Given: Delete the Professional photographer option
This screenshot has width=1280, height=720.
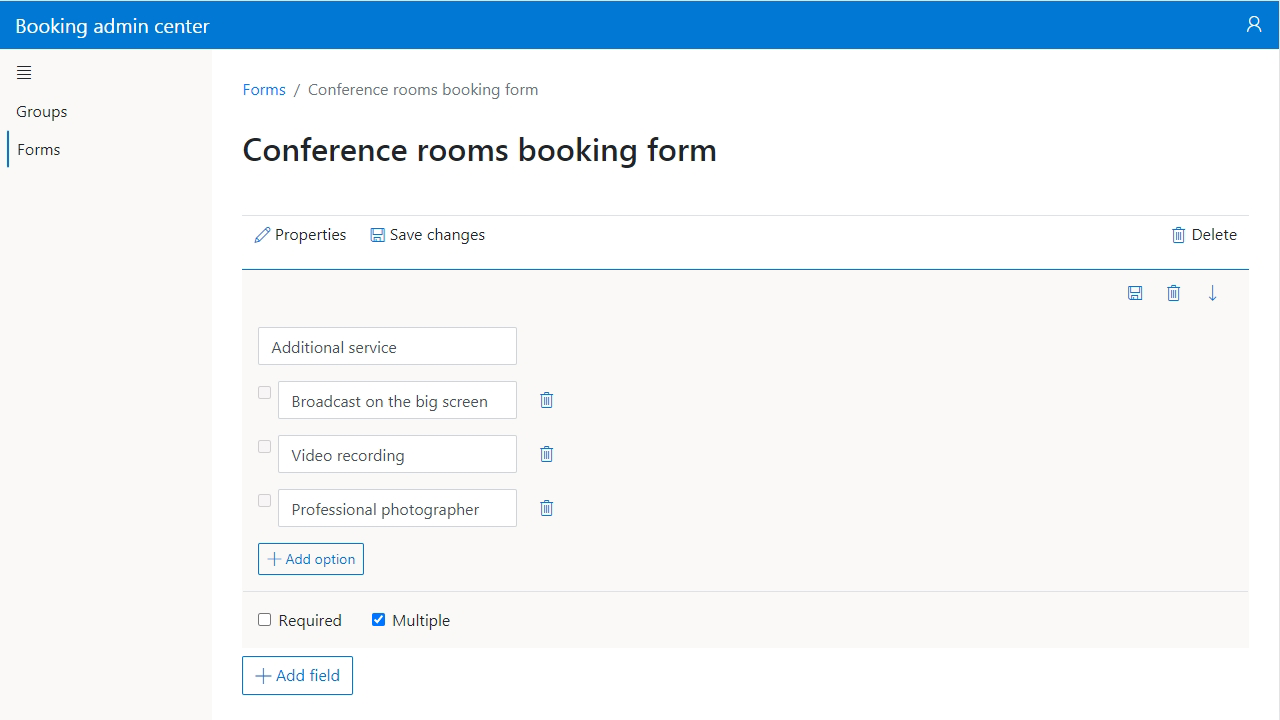Looking at the screenshot, I should click(x=546, y=508).
